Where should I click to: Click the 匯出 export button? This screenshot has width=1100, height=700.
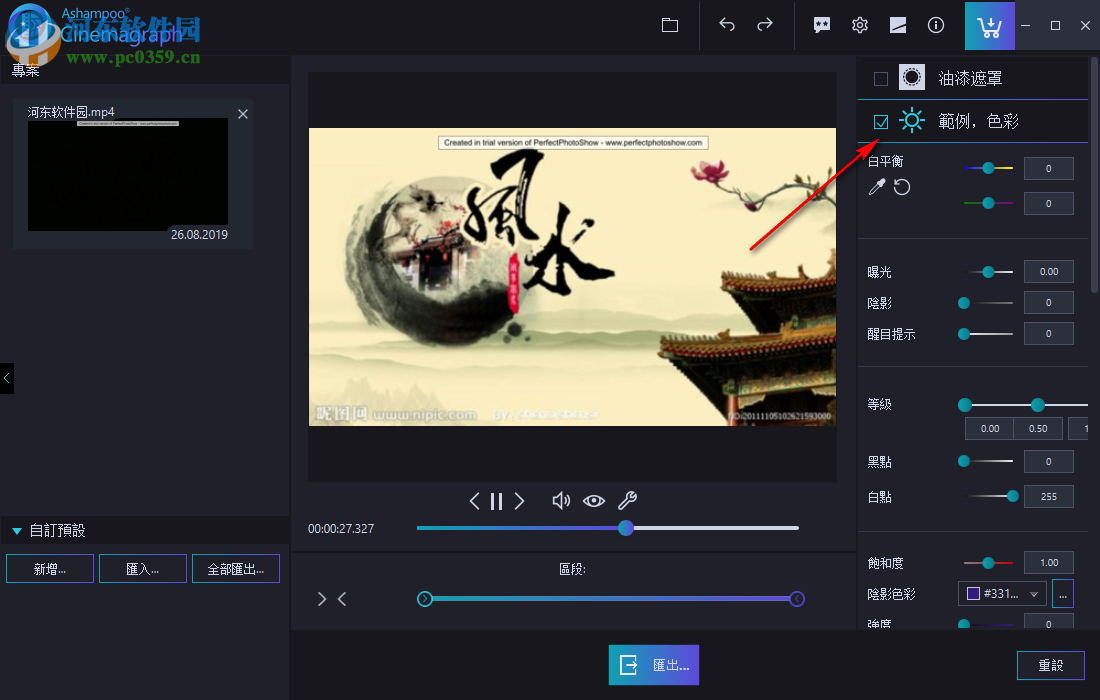pyautogui.click(x=653, y=664)
